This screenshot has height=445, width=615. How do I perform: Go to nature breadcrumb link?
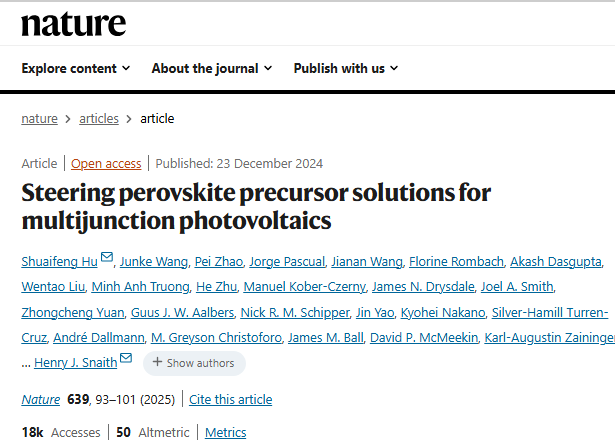tap(39, 118)
